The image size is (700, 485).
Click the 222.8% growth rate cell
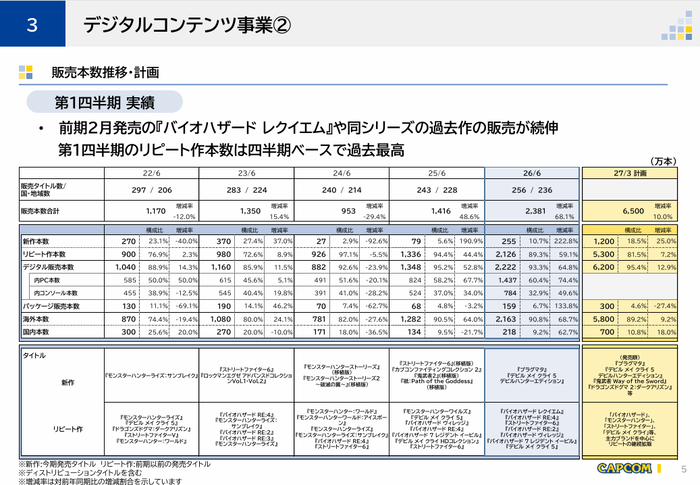[x=566, y=241]
